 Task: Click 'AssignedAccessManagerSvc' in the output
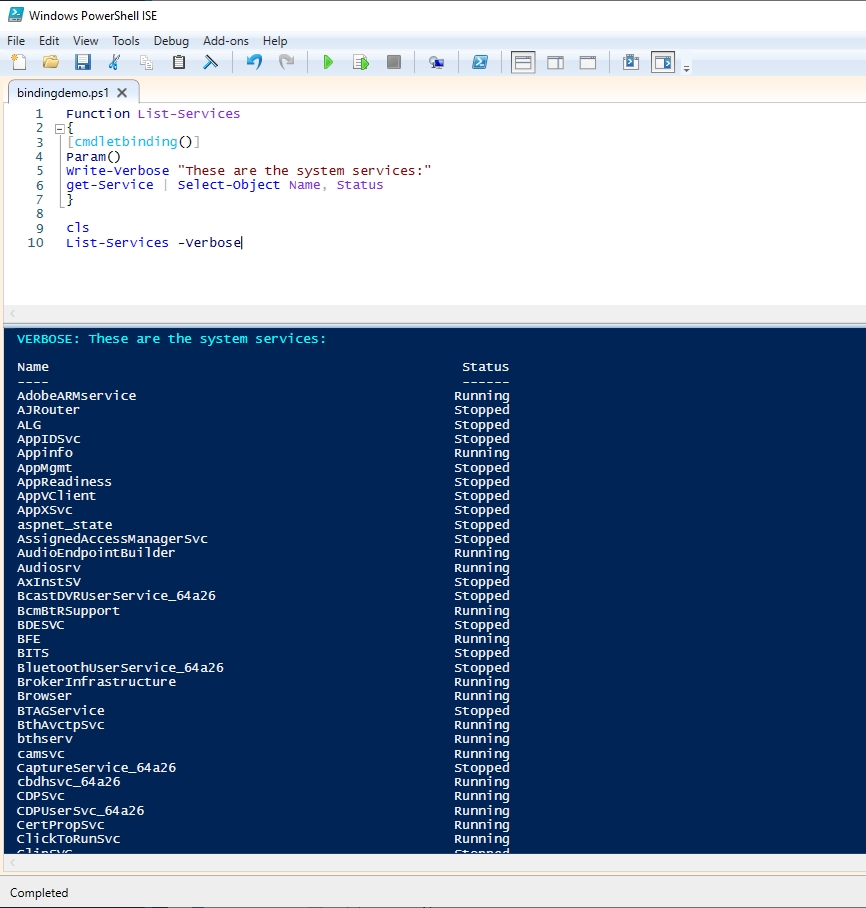pyautogui.click(x=112, y=539)
